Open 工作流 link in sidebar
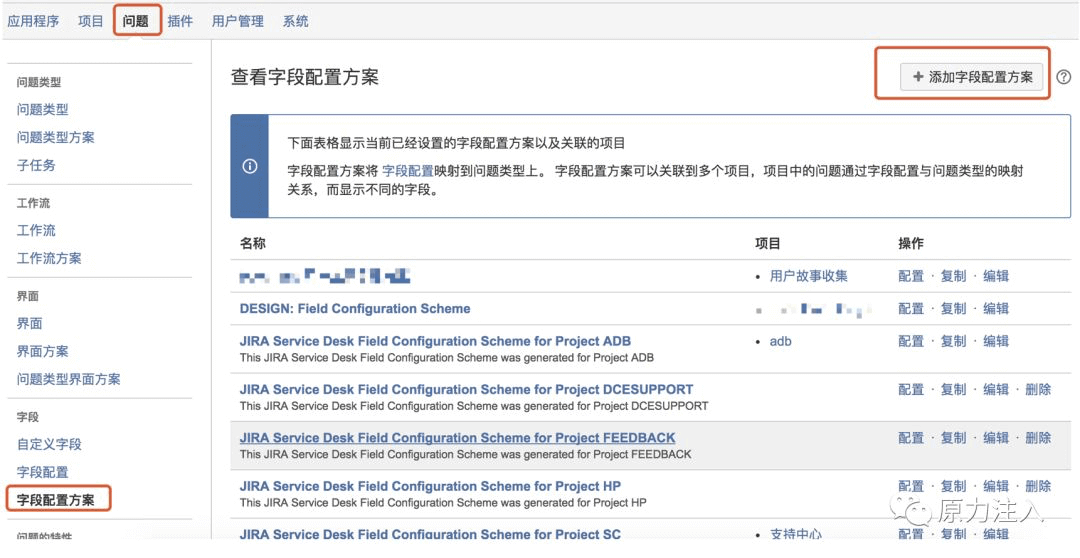This screenshot has height=558, width=1080. pyautogui.click(x=36, y=231)
